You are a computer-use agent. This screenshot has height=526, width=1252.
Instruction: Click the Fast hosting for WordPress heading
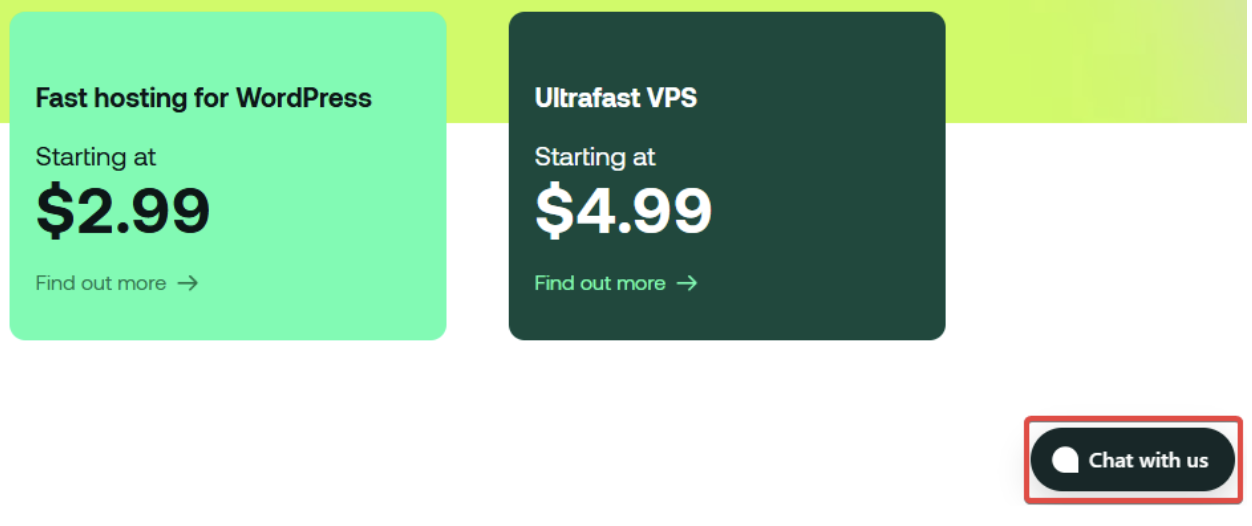203,98
